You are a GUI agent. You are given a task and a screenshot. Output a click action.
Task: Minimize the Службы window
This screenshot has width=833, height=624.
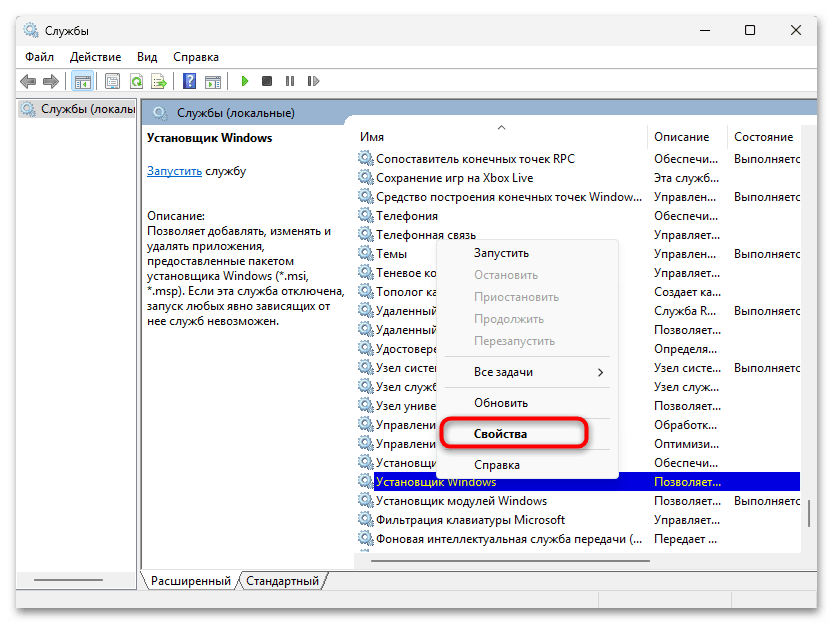click(x=705, y=30)
